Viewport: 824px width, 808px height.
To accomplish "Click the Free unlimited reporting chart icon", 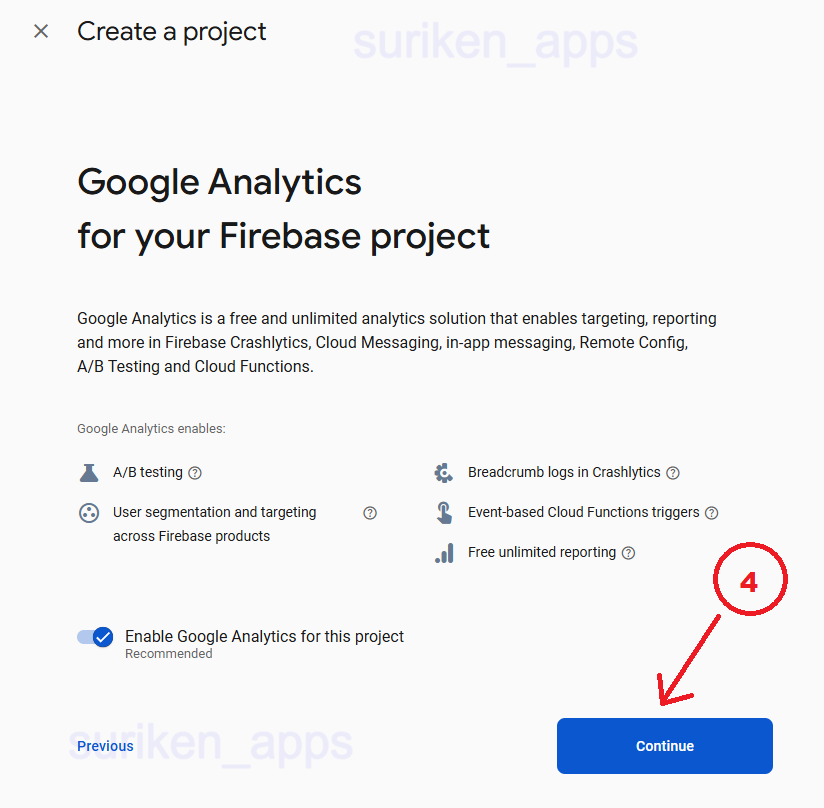I will [x=444, y=553].
